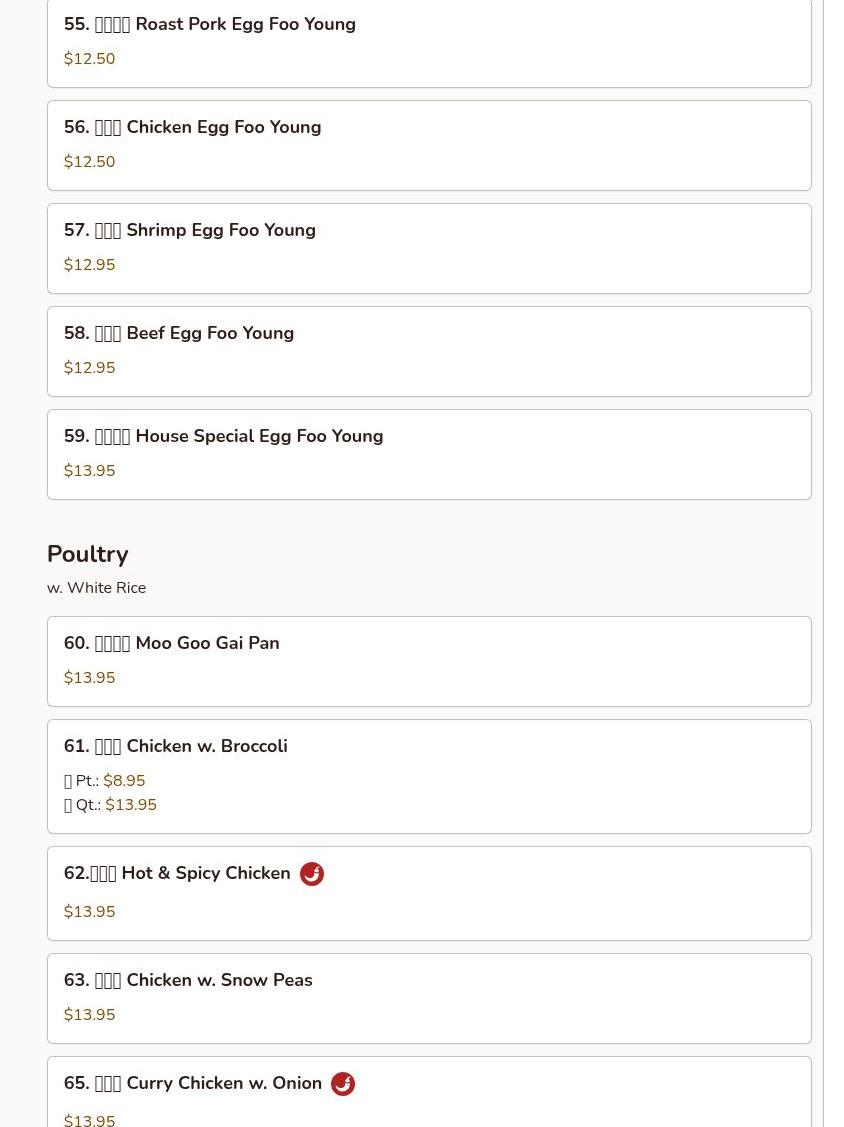Select Pt. $8.95 price for Chicken w. Broccoli
The height and width of the screenshot is (1127, 844).
point(124,781)
